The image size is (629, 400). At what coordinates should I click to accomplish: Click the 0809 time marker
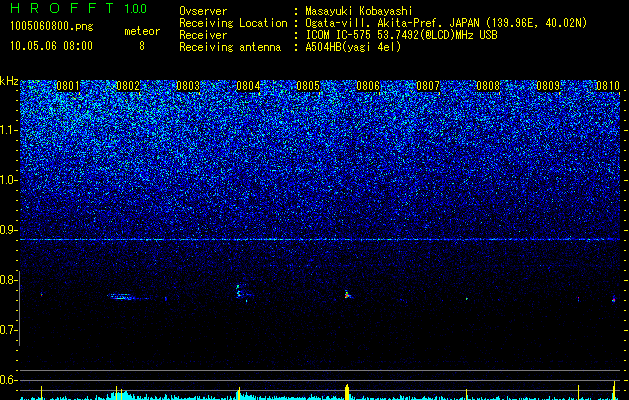pos(548,86)
